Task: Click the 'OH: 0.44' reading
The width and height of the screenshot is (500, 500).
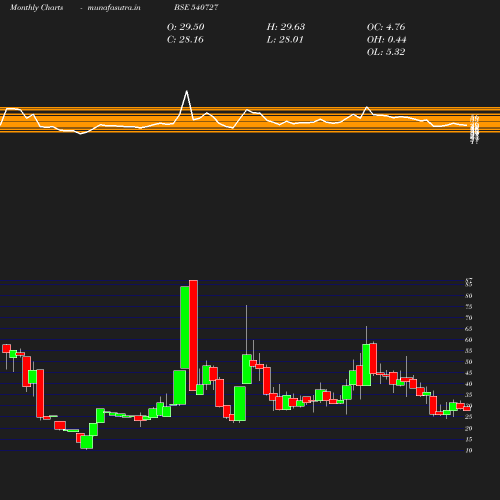Action: point(386,39)
